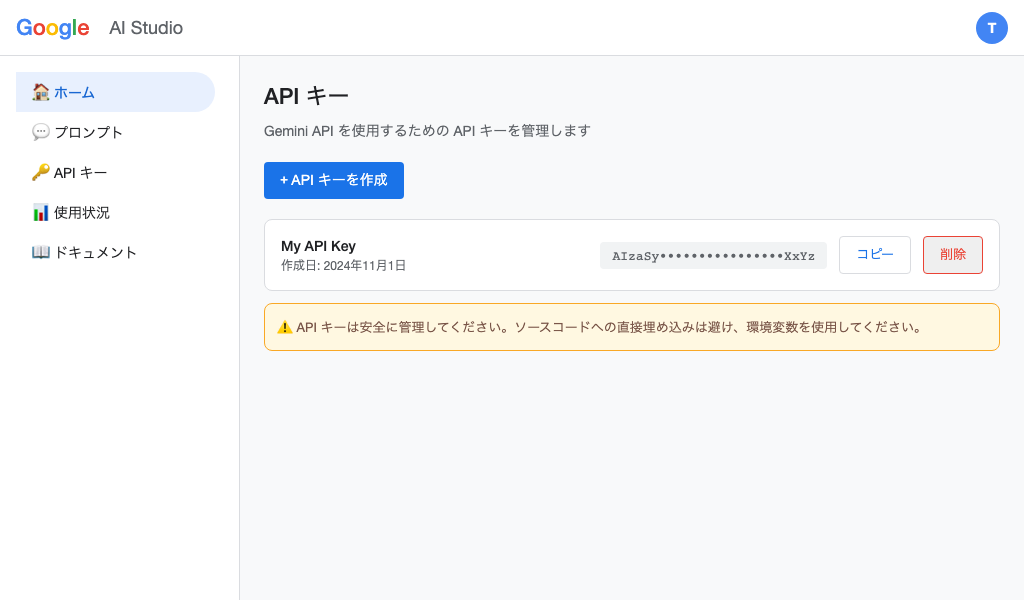Create a new key with API キーを作成

point(334,181)
